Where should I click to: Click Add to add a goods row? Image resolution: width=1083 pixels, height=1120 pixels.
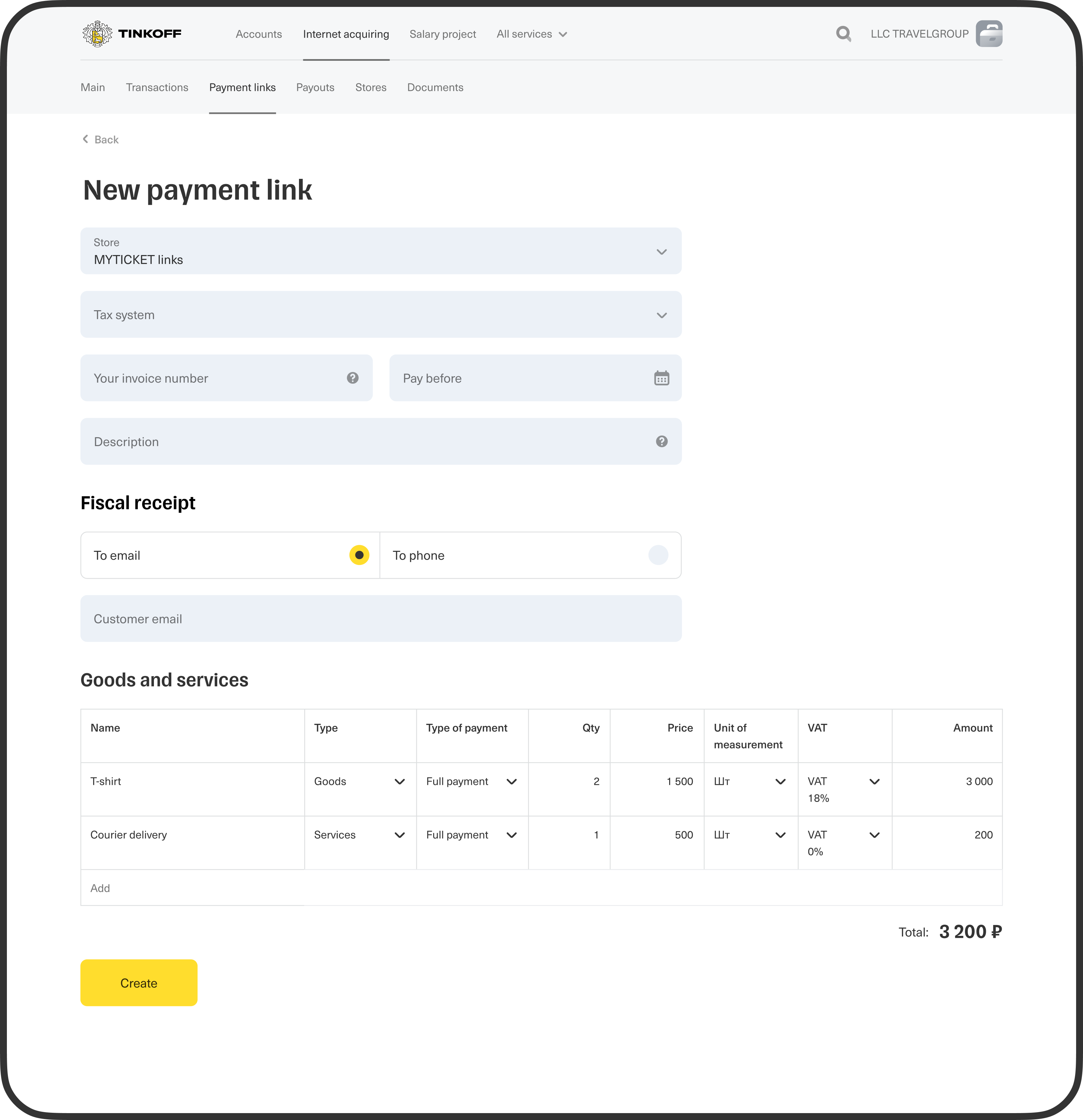(100, 888)
